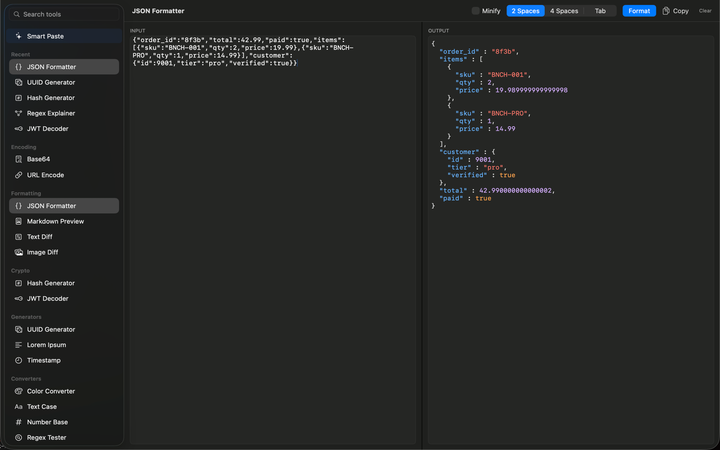Screen dimensions: 720x450
Task: Click the Text Case label
Action: tap(42, 407)
